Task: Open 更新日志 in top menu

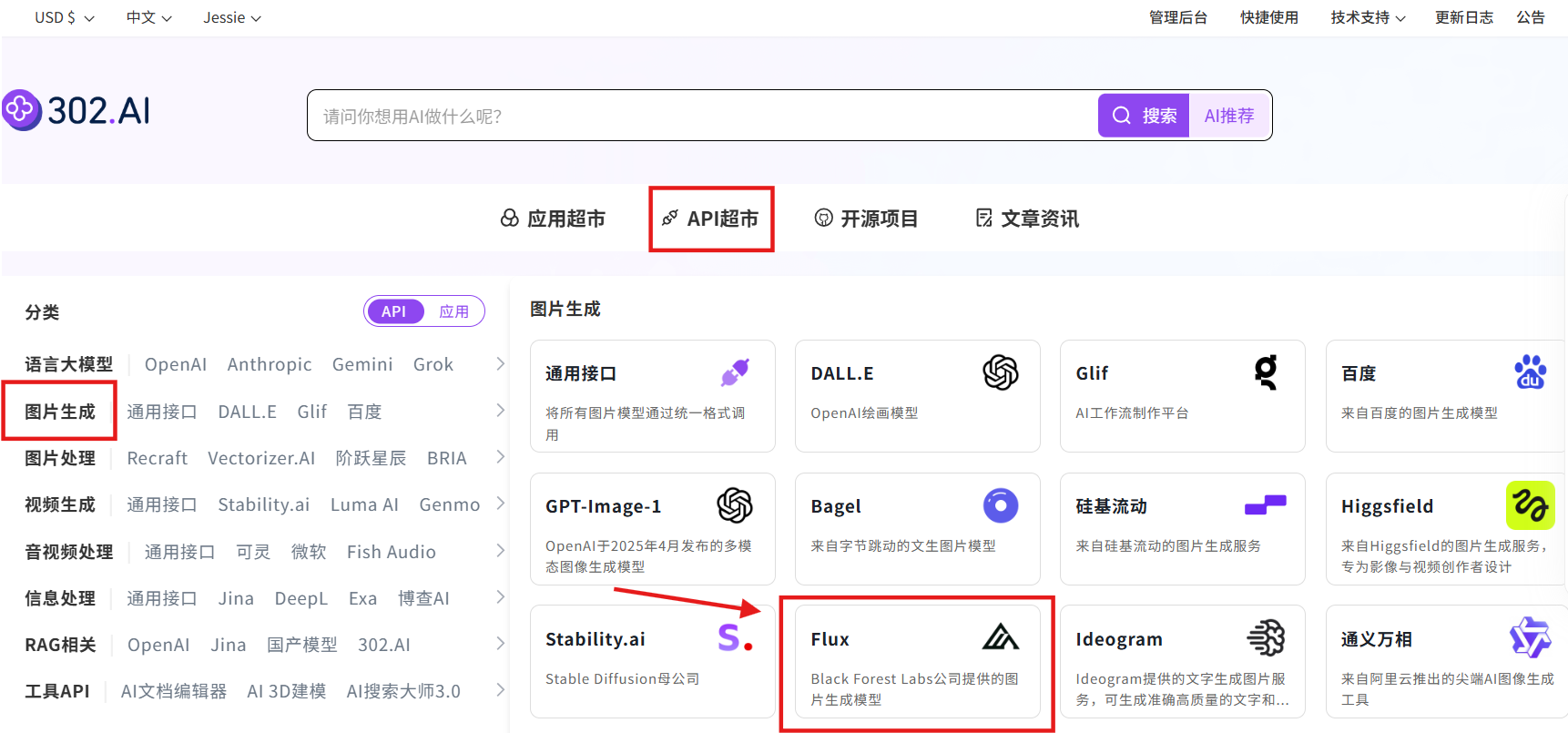Action: click(x=1463, y=17)
